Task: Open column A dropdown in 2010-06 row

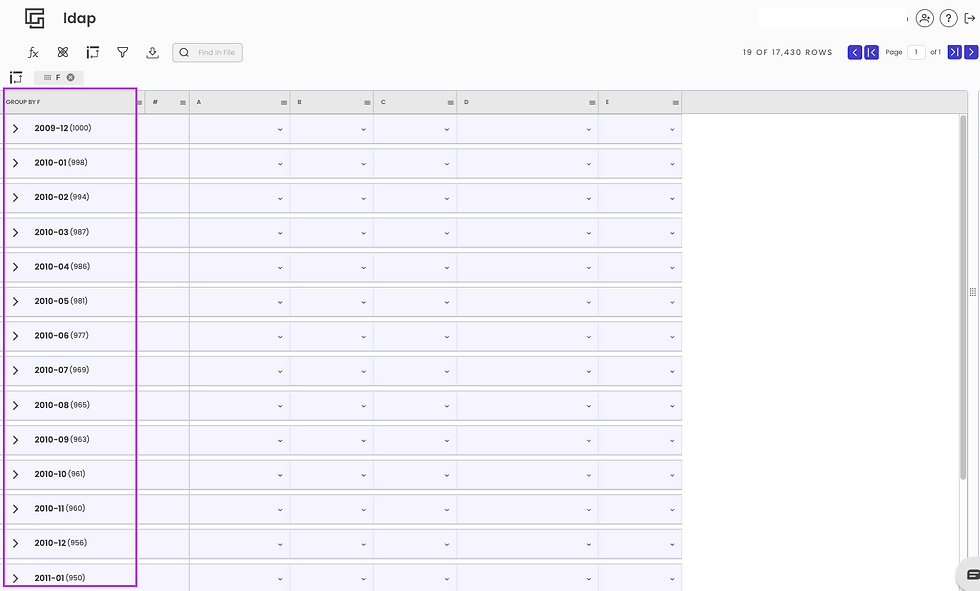Action: (x=280, y=337)
